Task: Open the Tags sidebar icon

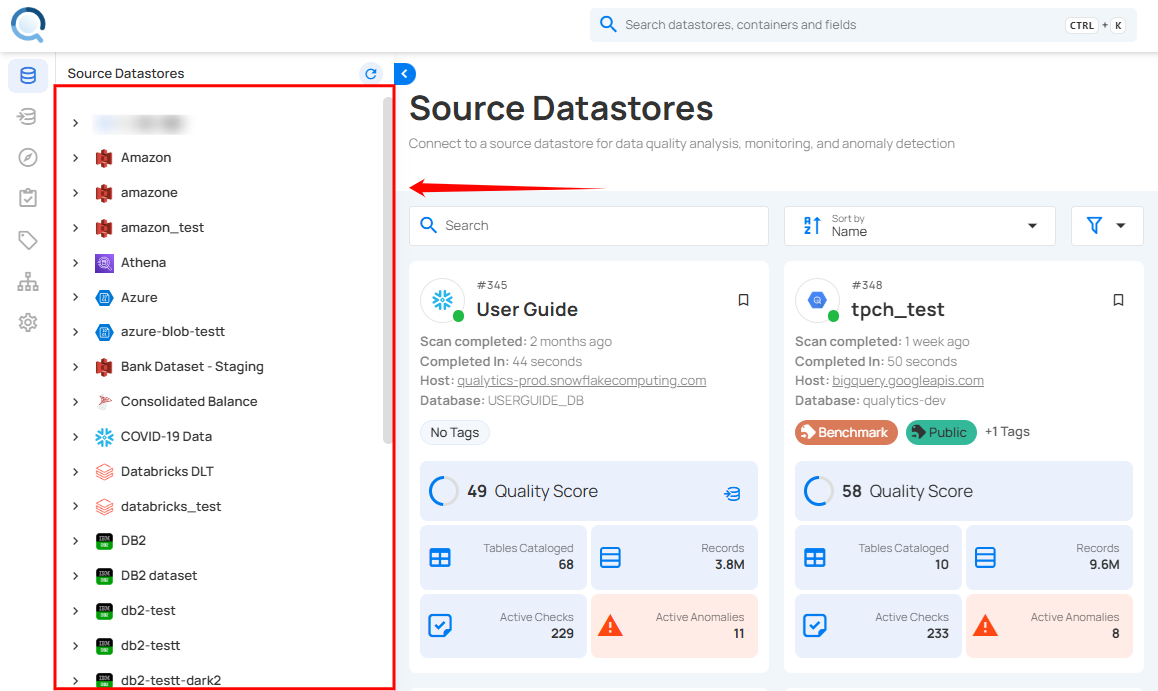Action: tap(27, 240)
